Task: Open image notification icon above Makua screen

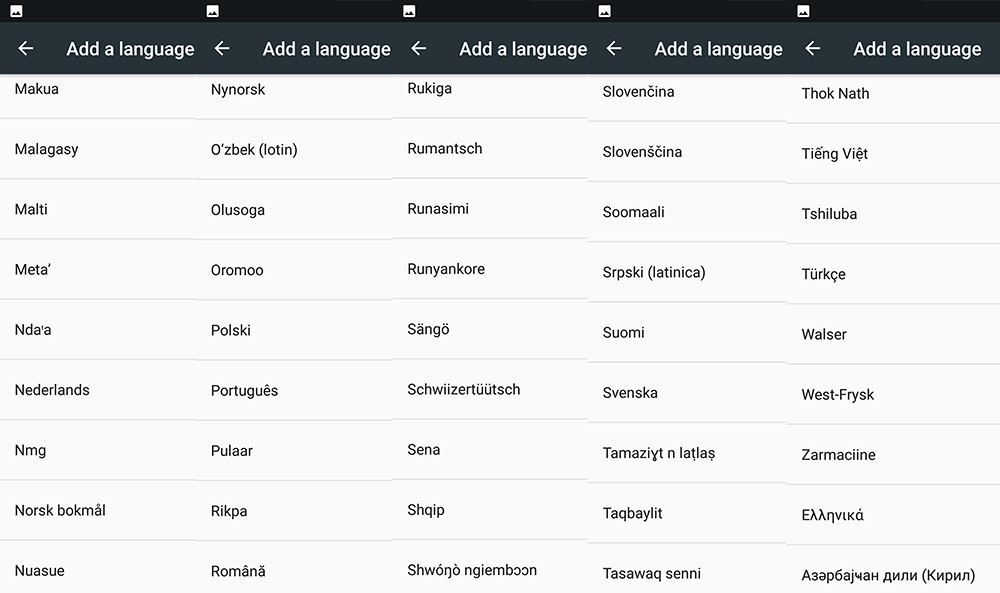Action: coord(16,11)
